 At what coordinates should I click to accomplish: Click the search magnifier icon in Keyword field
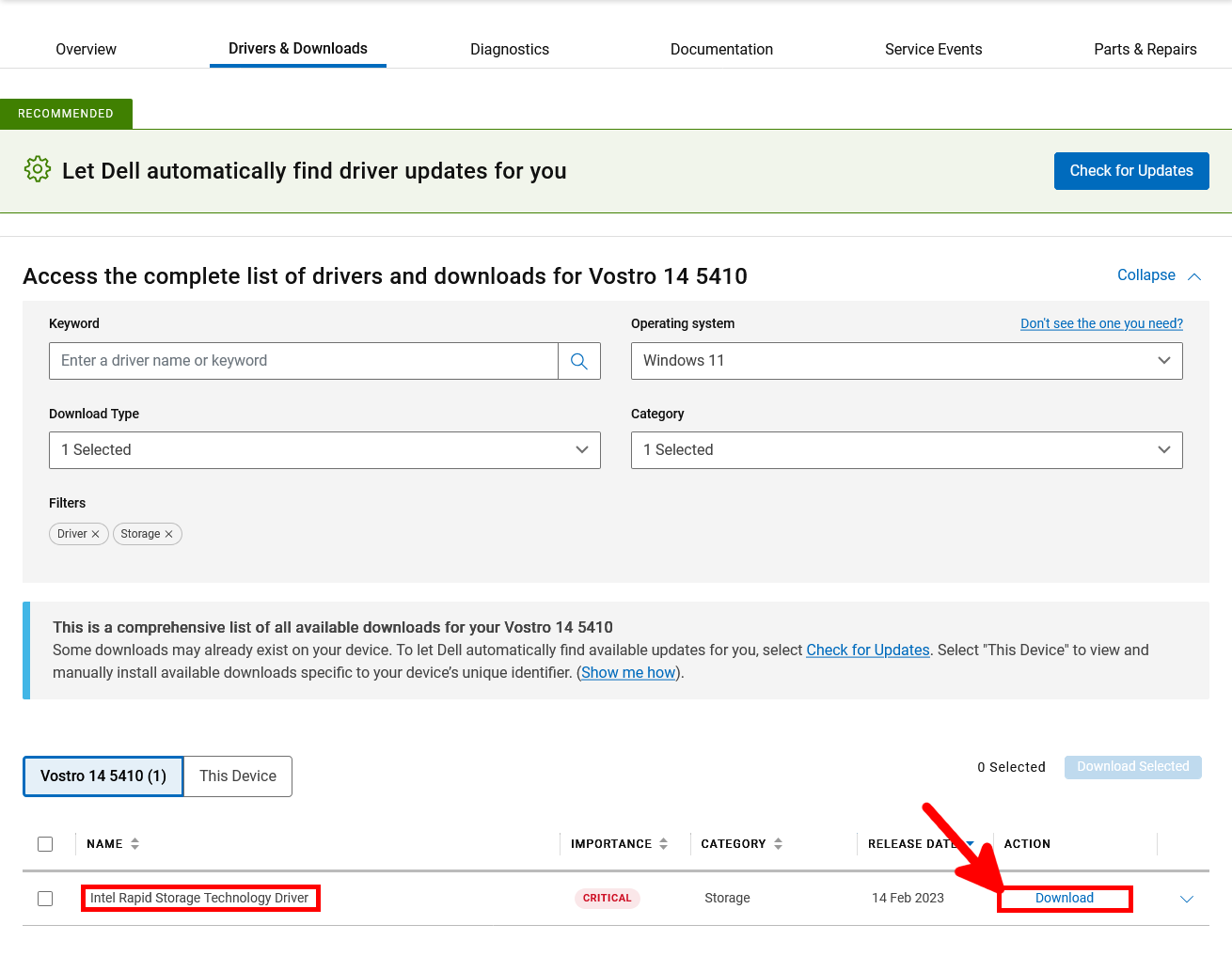(578, 361)
